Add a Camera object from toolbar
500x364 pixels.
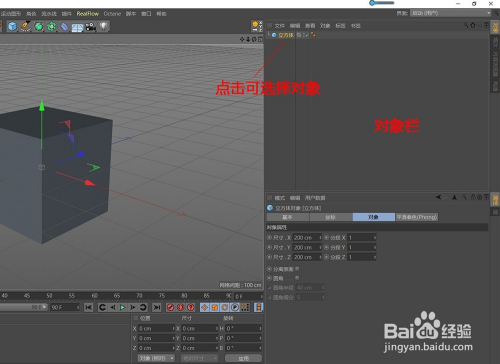(90, 26)
